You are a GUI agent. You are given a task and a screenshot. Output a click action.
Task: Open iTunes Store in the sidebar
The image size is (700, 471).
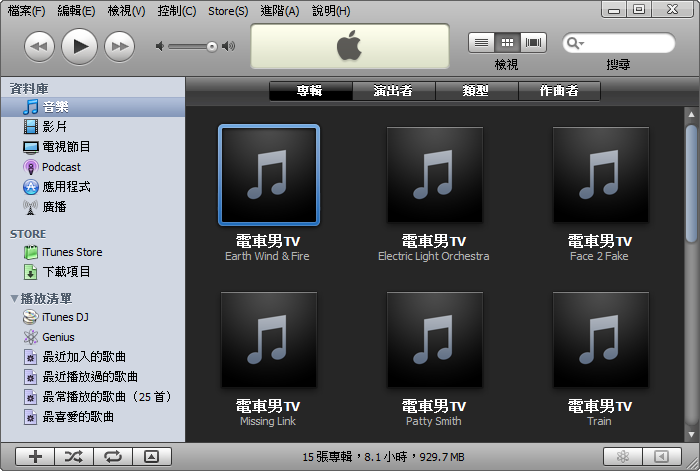(93, 252)
